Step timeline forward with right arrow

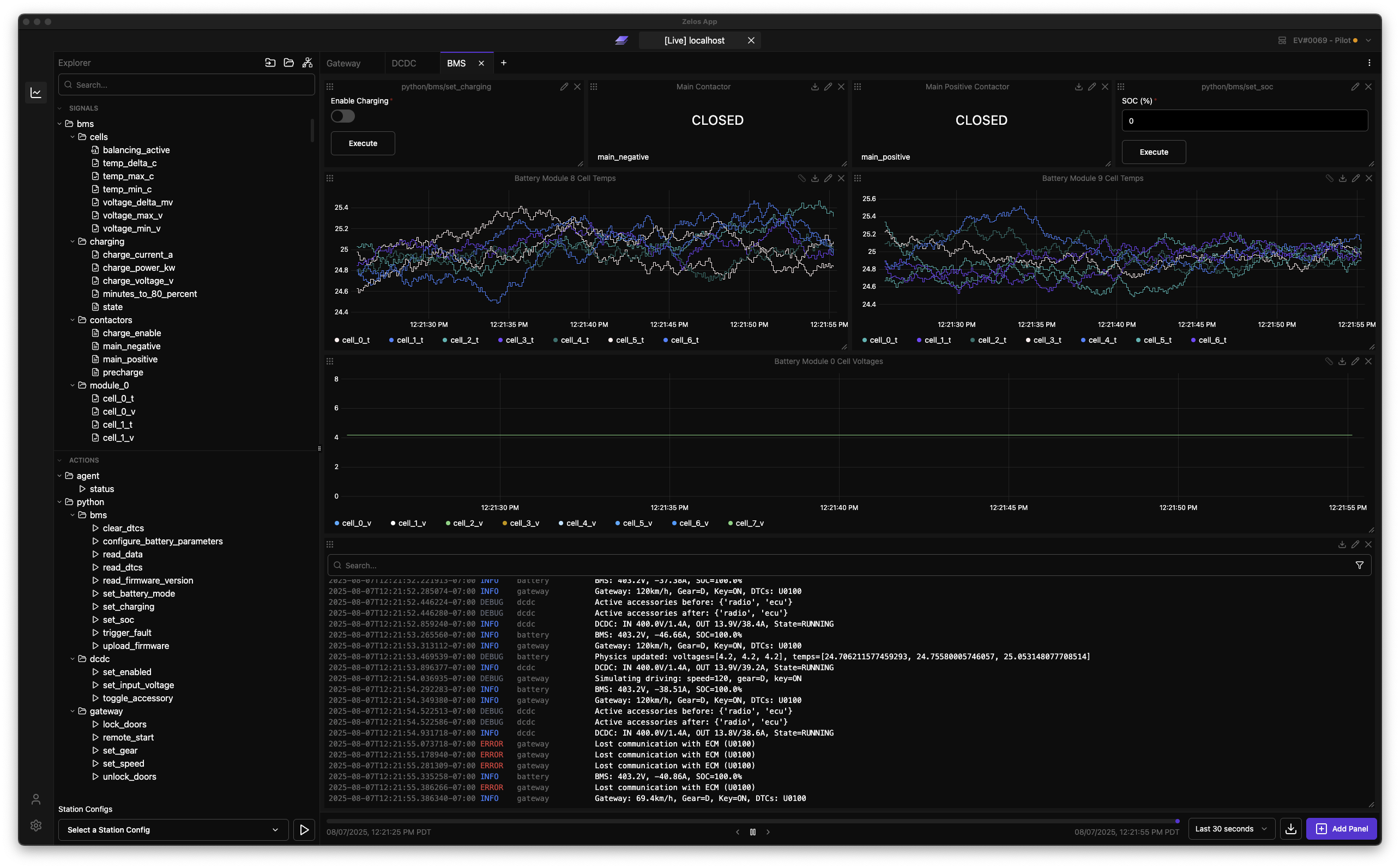coord(768,832)
